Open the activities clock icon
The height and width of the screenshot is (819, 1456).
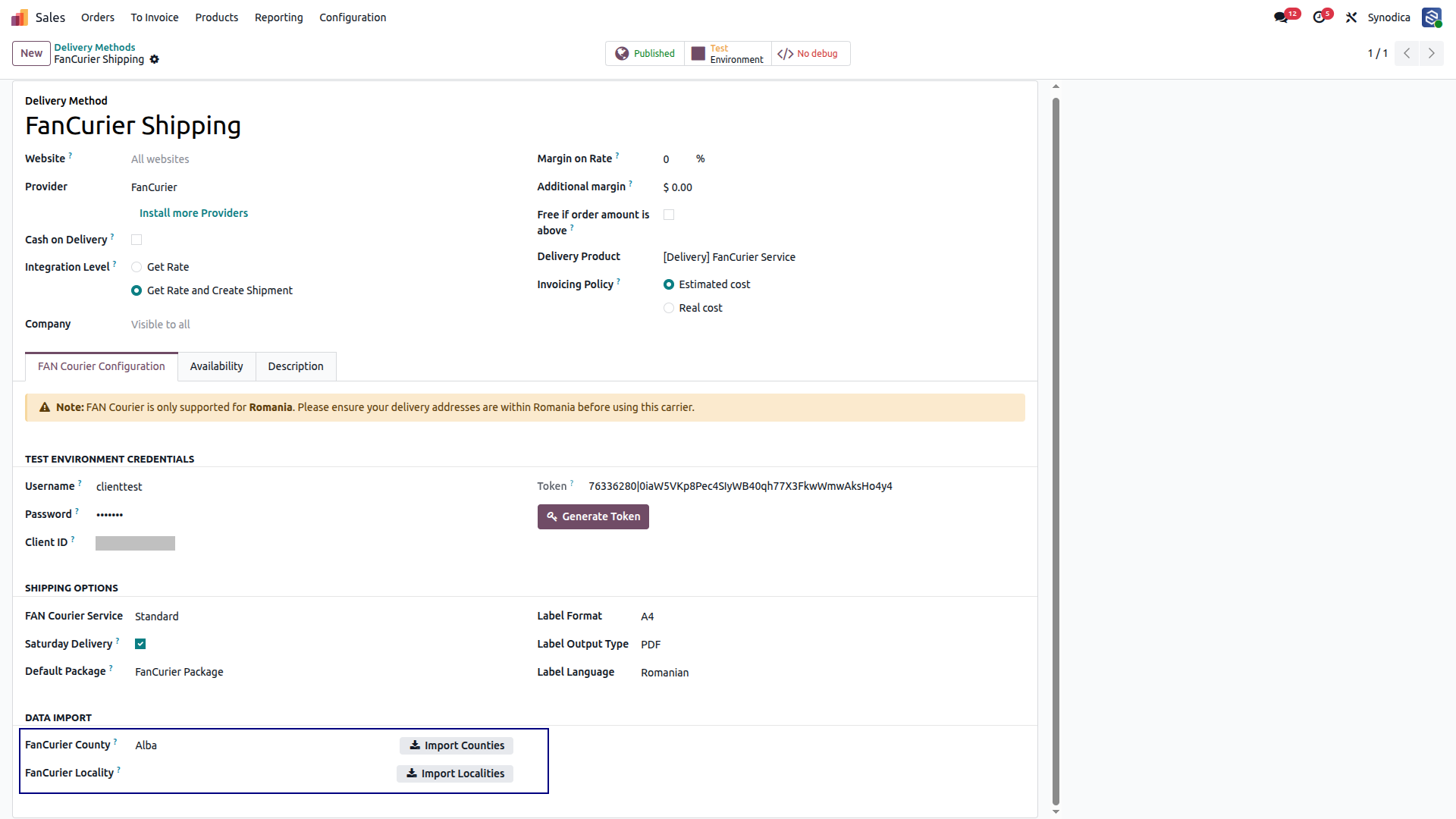point(1319,17)
